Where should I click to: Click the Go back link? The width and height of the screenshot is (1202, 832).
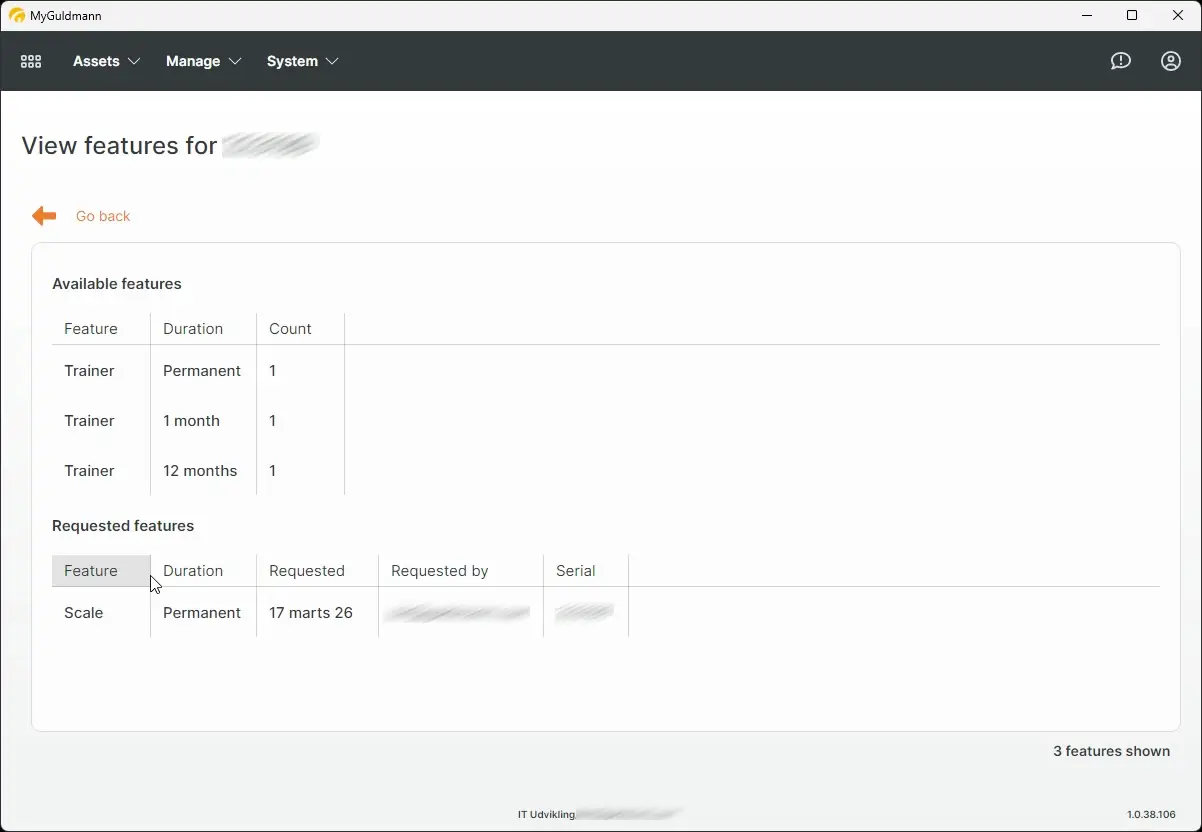click(x=103, y=216)
